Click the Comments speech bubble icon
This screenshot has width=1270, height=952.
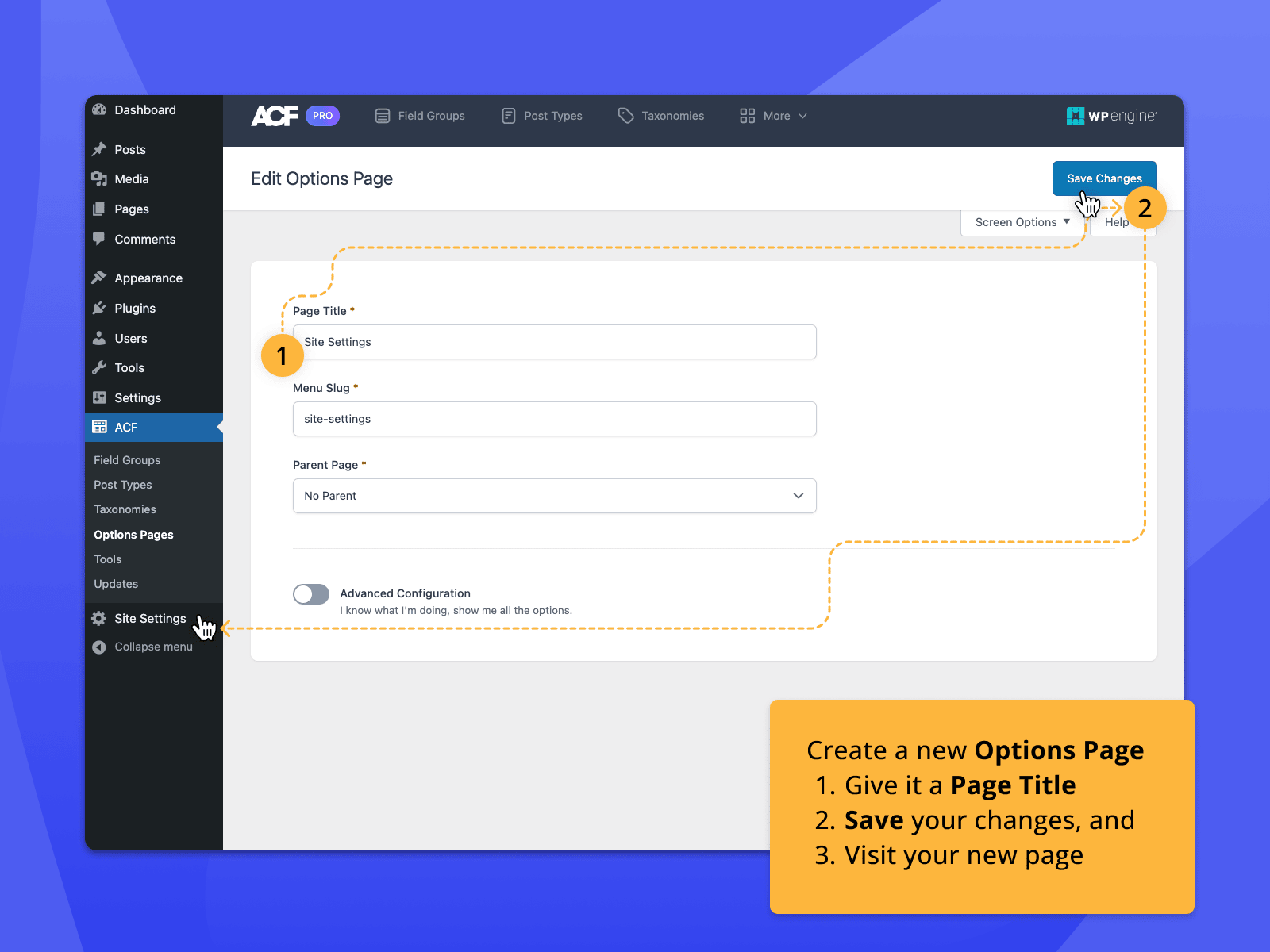99,239
